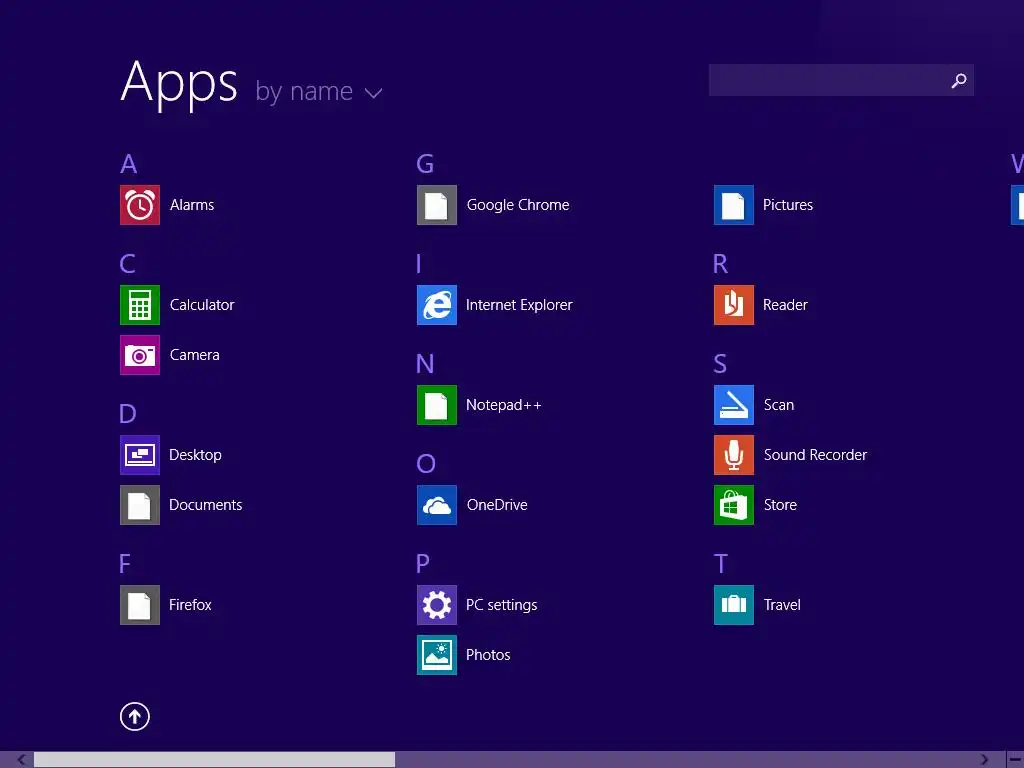Click the Google Chrome icon

(437, 205)
